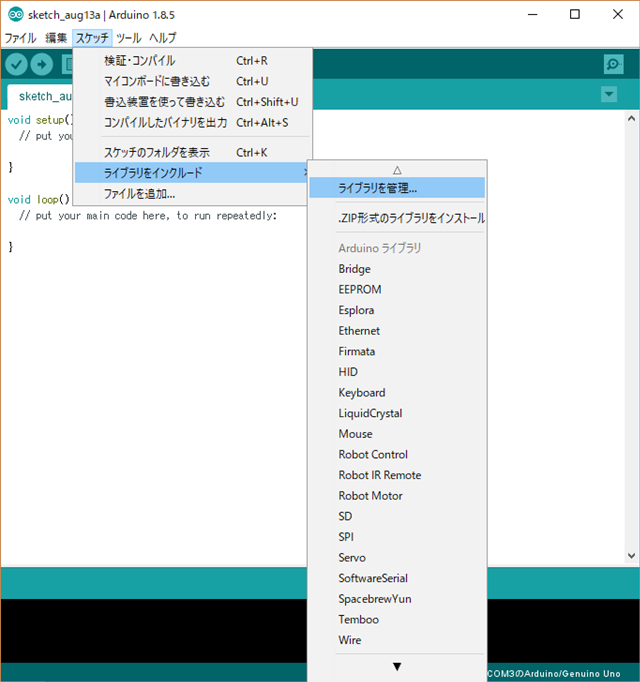Viewport: 640px width, 682px height.
Task: Click the Arduino logo in title bar
Action: (x=16, y=14)
